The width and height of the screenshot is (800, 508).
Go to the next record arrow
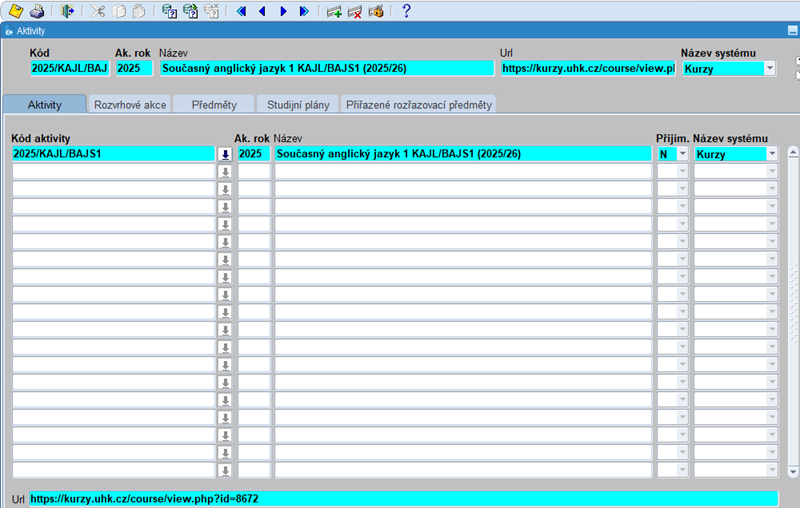[283, 11]
